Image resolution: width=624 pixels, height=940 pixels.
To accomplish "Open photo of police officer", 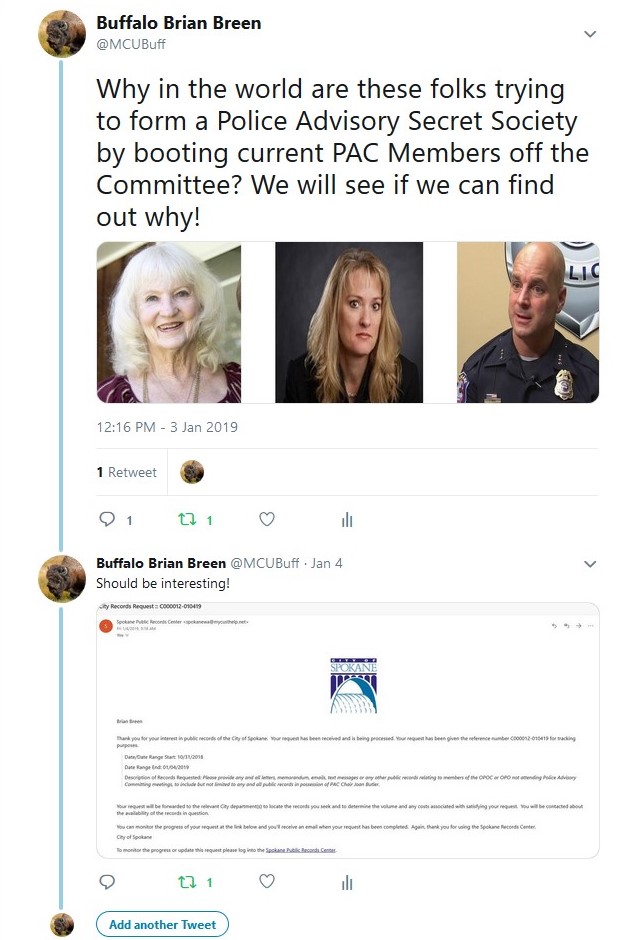I will point(528,323).
